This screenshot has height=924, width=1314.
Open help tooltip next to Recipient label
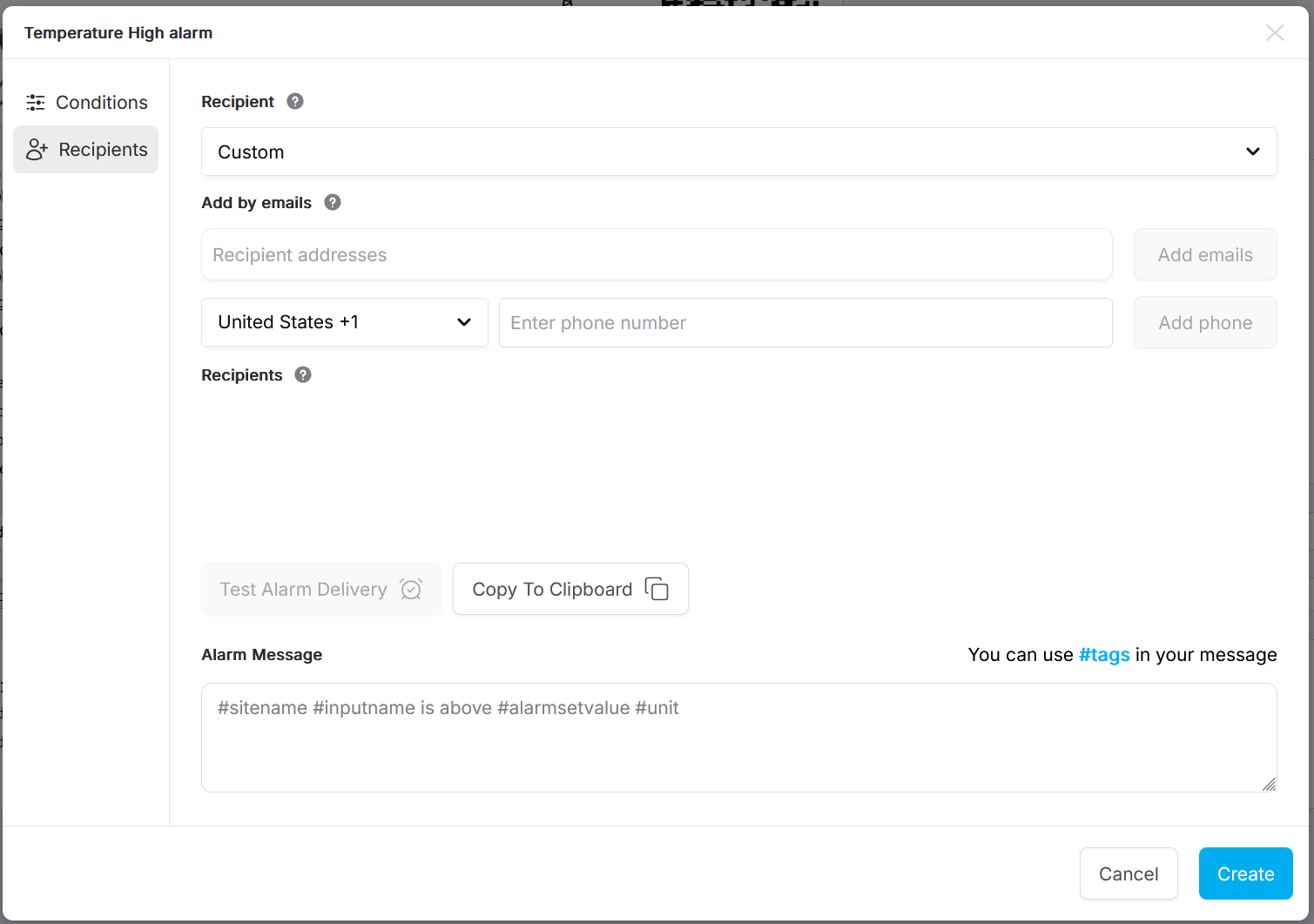(295, 102)
